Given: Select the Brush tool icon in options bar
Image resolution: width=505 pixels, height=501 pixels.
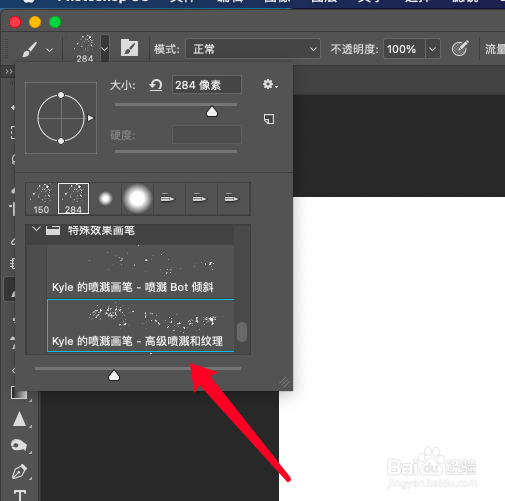Looking at the screenshot, I should (x=29, y=49).
